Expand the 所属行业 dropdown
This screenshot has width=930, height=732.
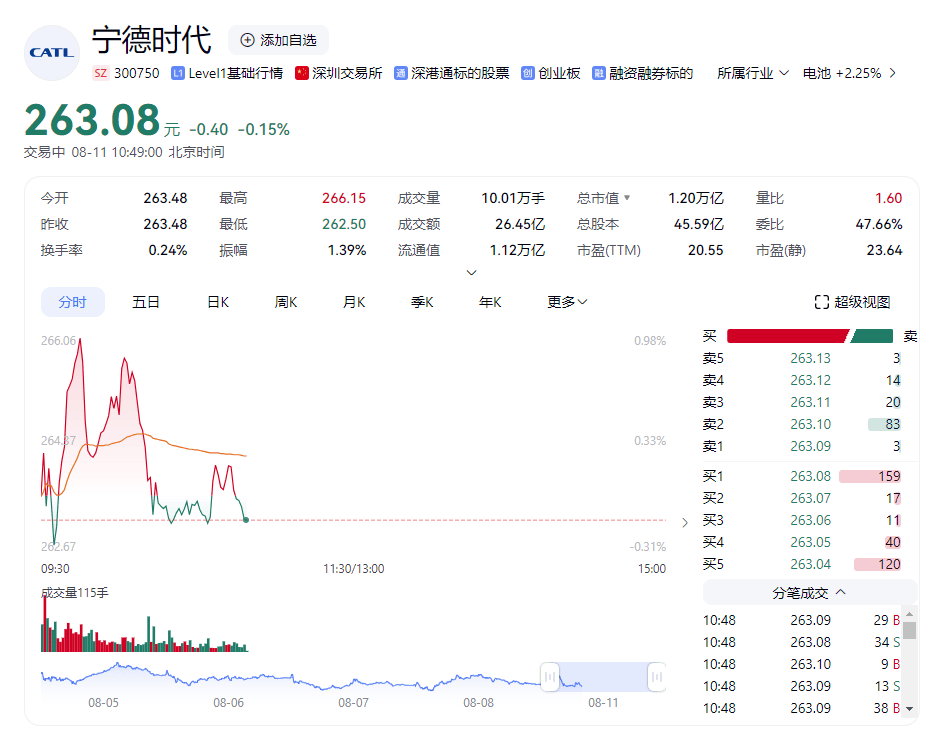pos(753,73)
